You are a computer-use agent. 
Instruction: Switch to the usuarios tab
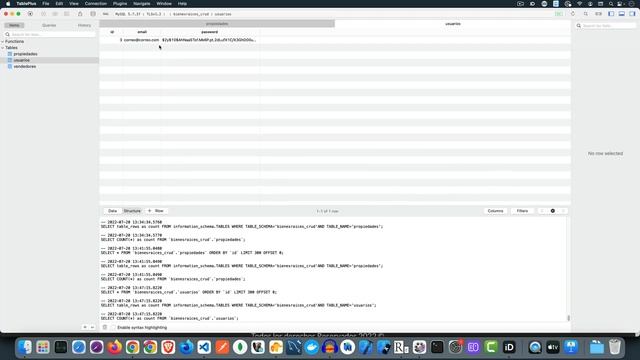[453, 24]
